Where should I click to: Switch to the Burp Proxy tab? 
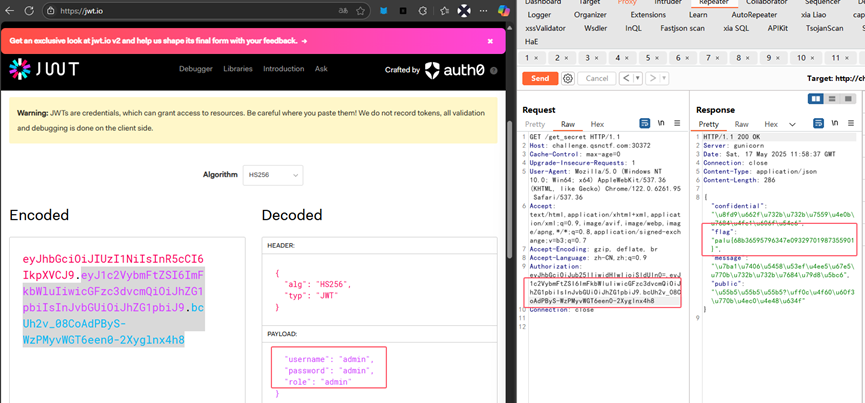(x=627, y=2)
